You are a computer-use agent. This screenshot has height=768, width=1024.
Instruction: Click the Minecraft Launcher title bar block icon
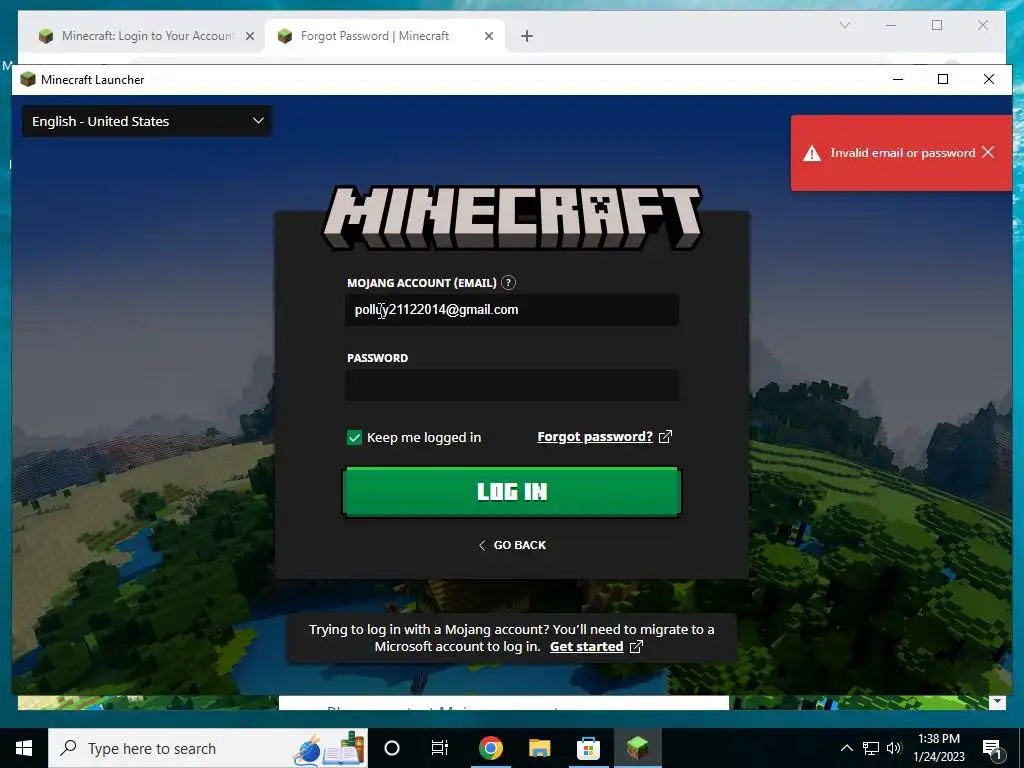(x=28, y=80)
